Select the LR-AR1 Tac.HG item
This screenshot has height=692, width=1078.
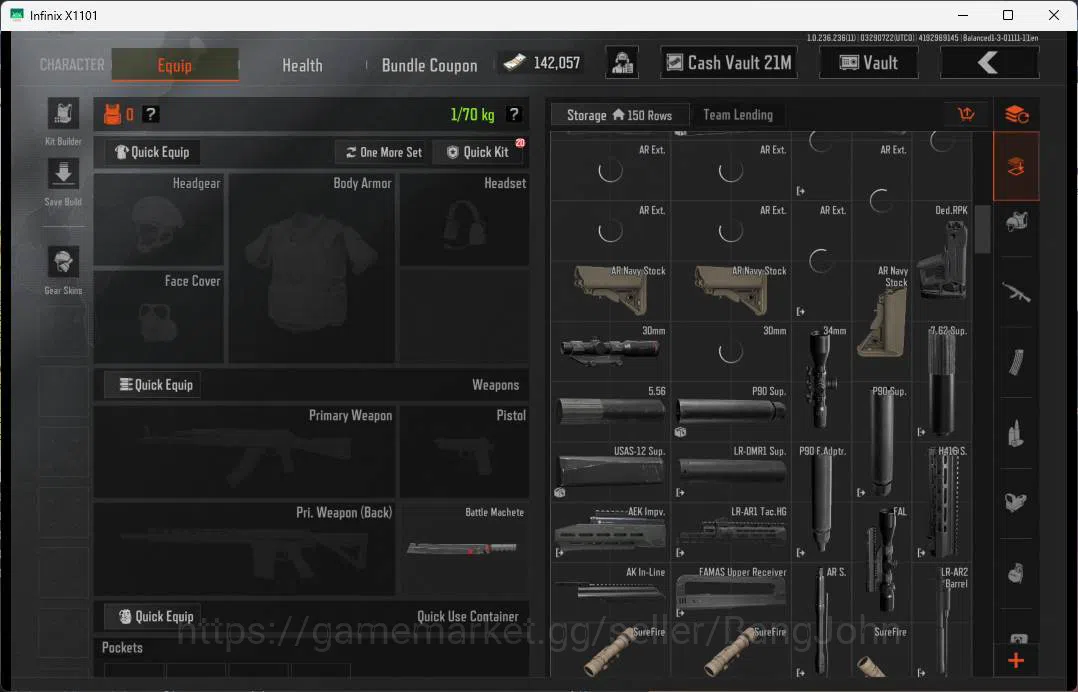731,531
